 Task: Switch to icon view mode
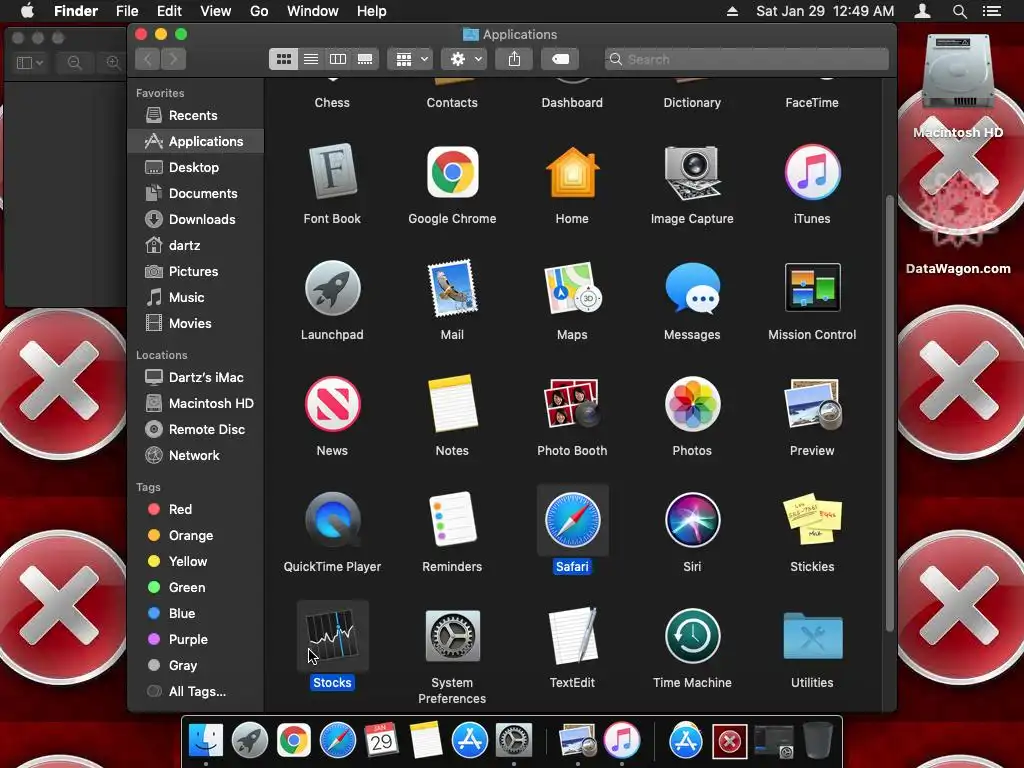[283, 59]
